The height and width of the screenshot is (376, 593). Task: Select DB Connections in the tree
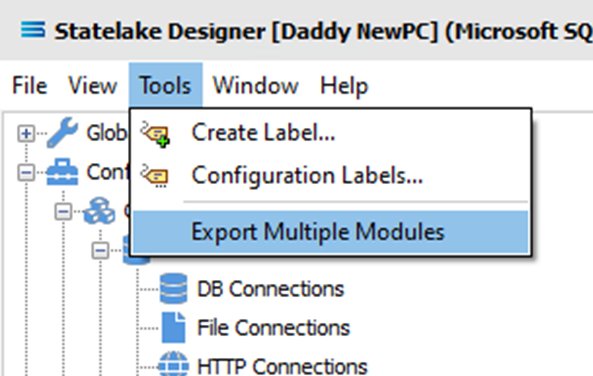pos(271,289)
